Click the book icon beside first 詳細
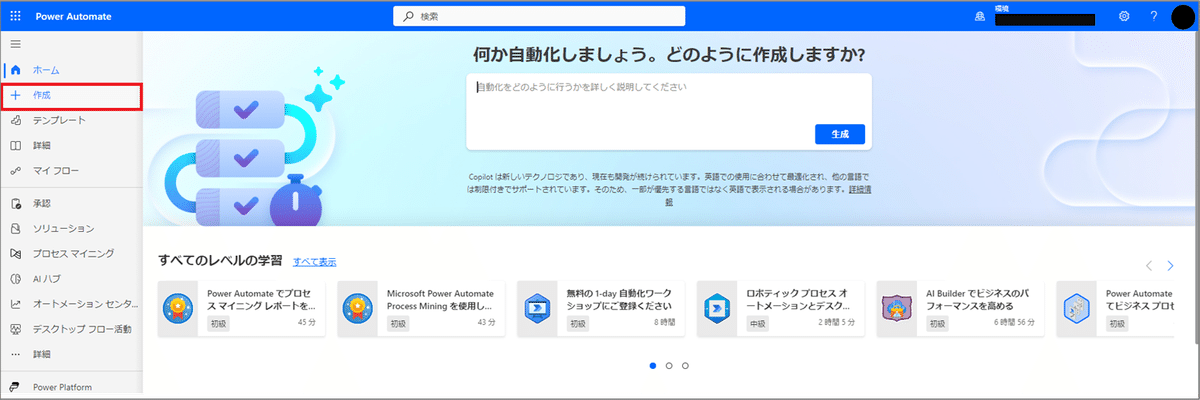This screenshot has height=400, width=1200. pos(15,145)
